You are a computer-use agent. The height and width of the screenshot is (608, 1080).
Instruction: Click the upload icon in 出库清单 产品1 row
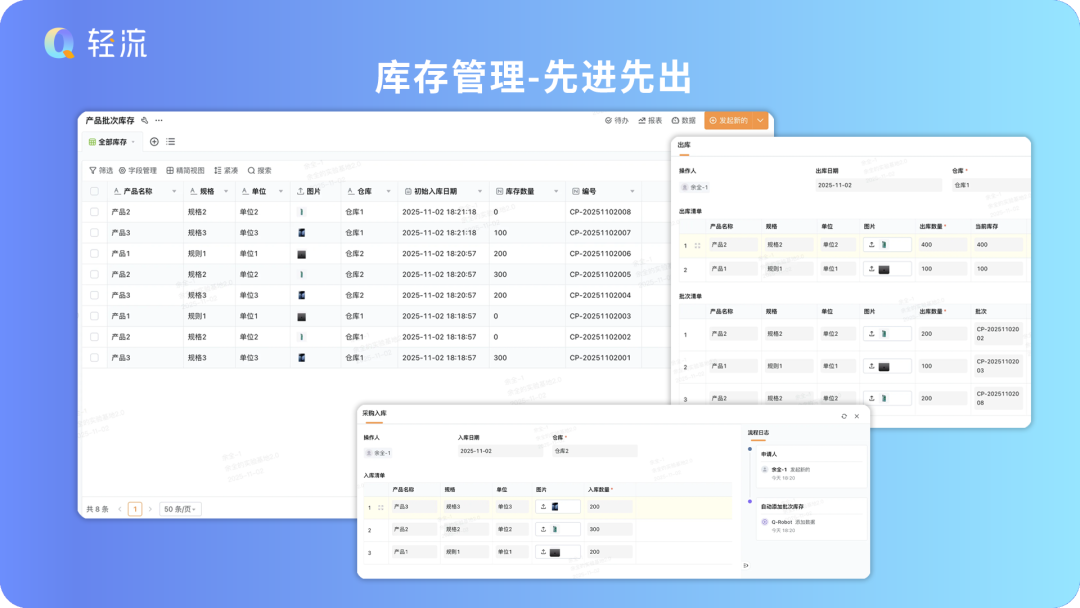click(871, 269)
